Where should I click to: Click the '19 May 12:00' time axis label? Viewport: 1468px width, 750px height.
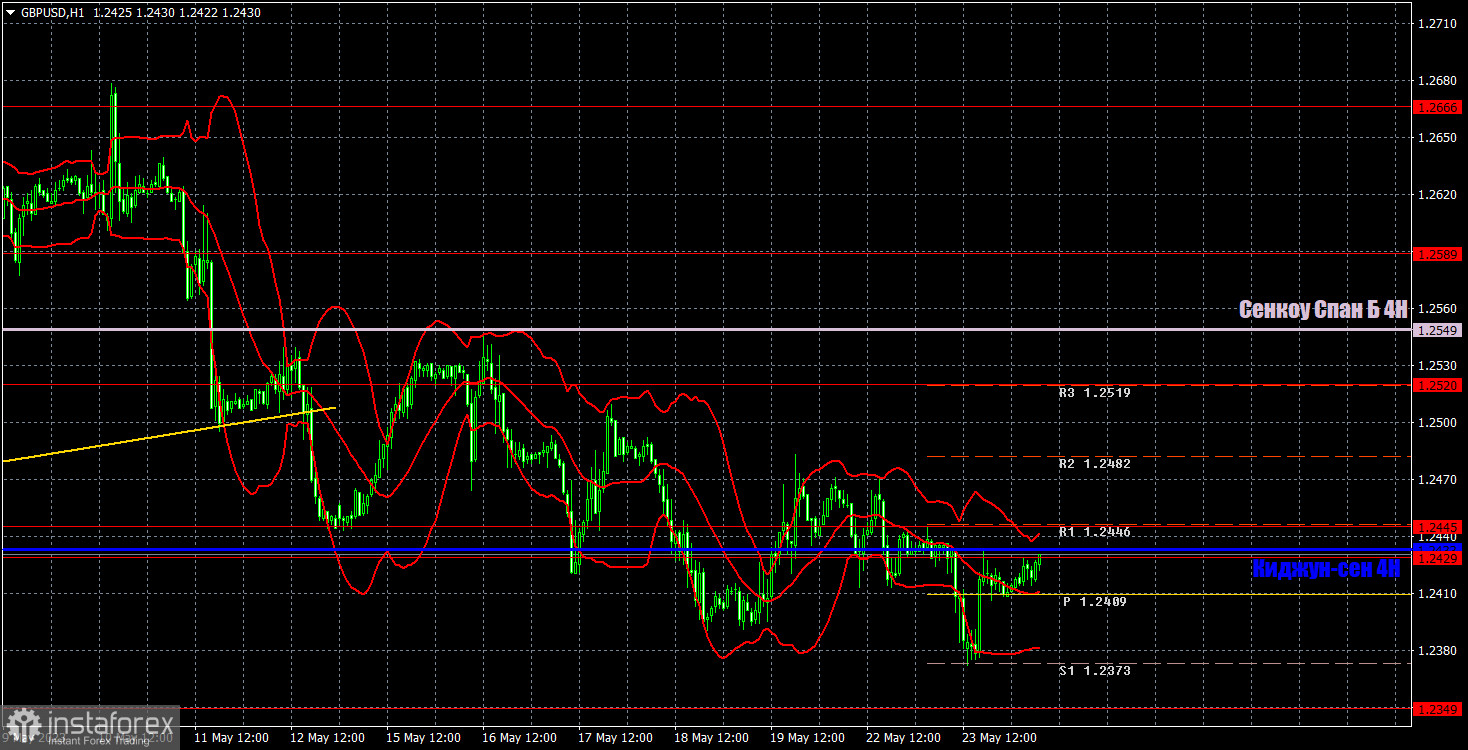click(807, 738)
